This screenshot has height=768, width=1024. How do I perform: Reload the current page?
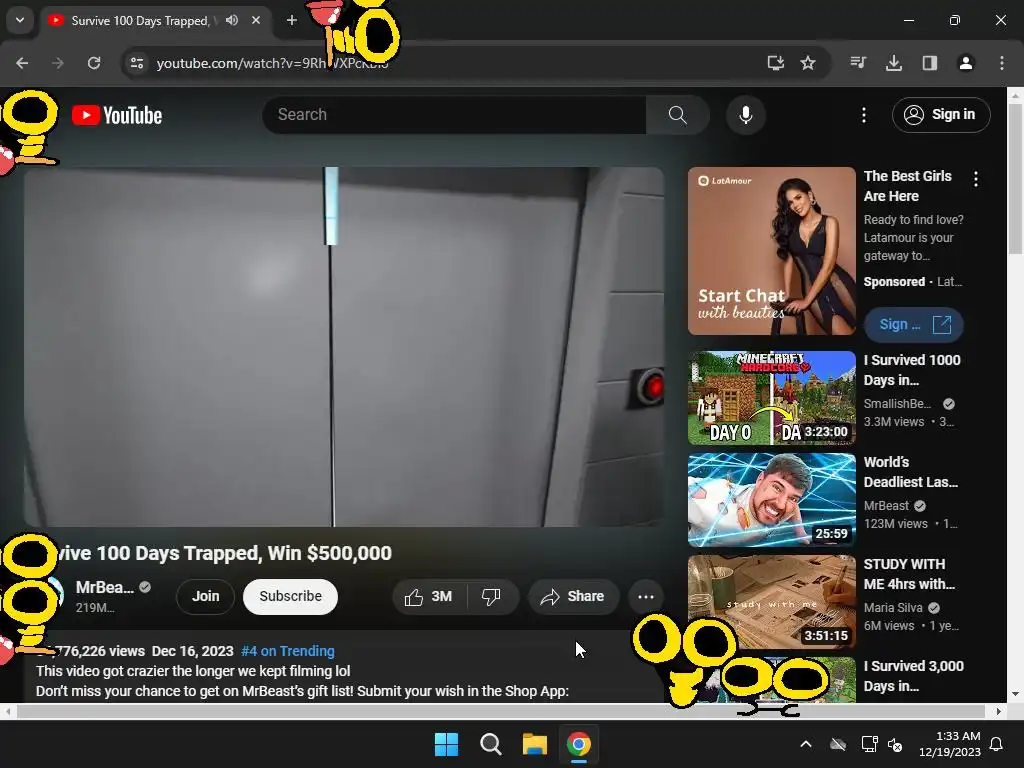[94, 63]
